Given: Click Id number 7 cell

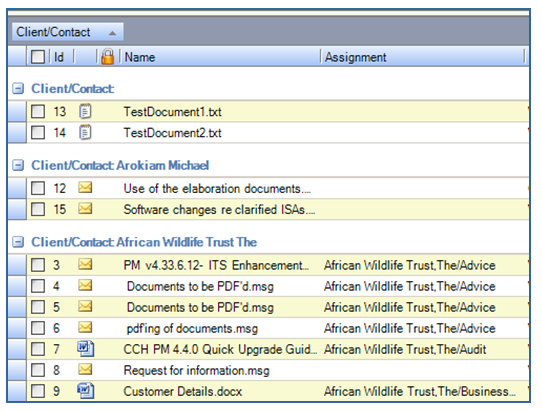Looking at the screenshot, I should click(56, 349).
